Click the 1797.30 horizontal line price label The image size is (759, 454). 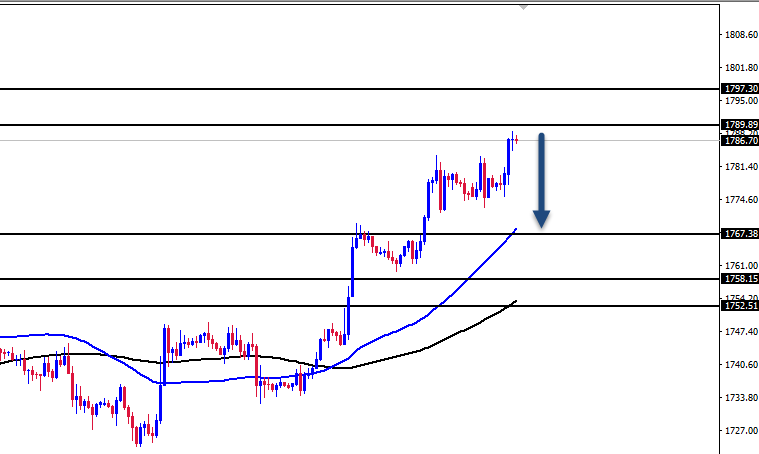coord(740,89)
